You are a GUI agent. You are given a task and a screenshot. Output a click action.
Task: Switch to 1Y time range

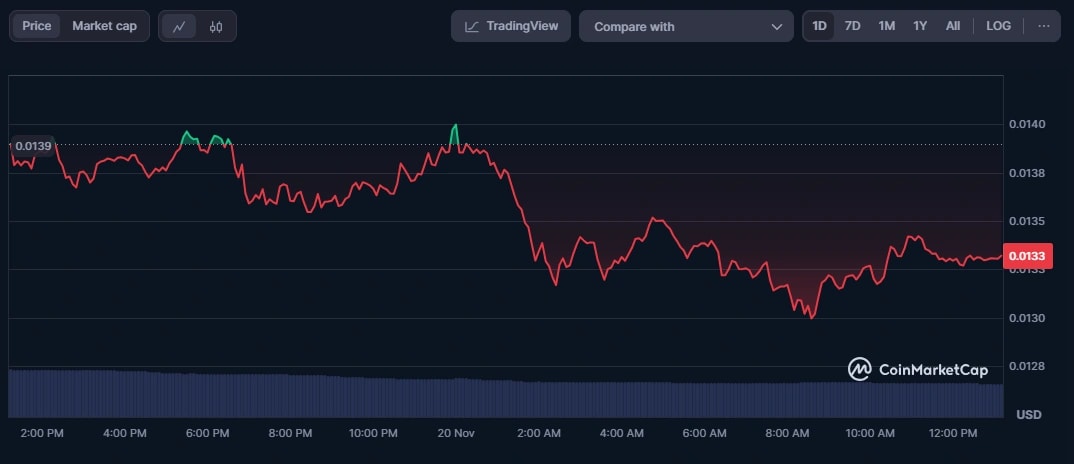(x=920, y=26)
